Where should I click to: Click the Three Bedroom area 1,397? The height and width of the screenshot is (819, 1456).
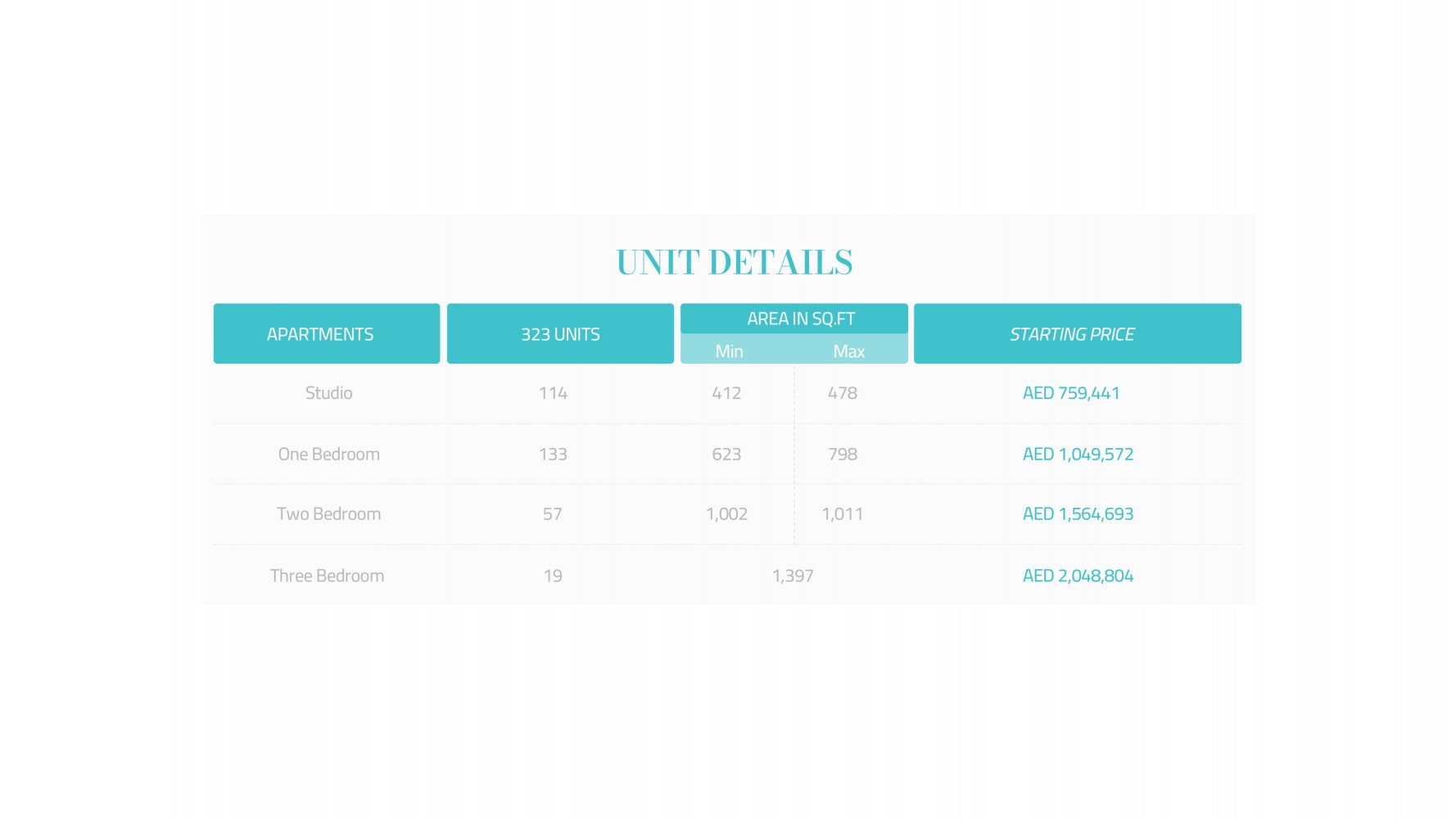pyautogui.click(x=793, y=576)
